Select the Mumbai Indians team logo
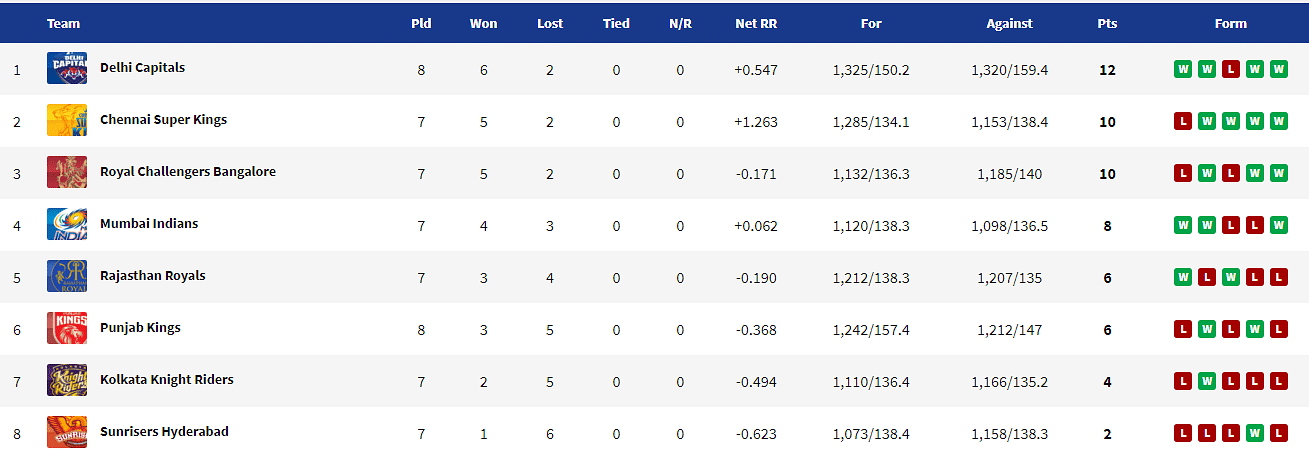 tap(67, 224)
